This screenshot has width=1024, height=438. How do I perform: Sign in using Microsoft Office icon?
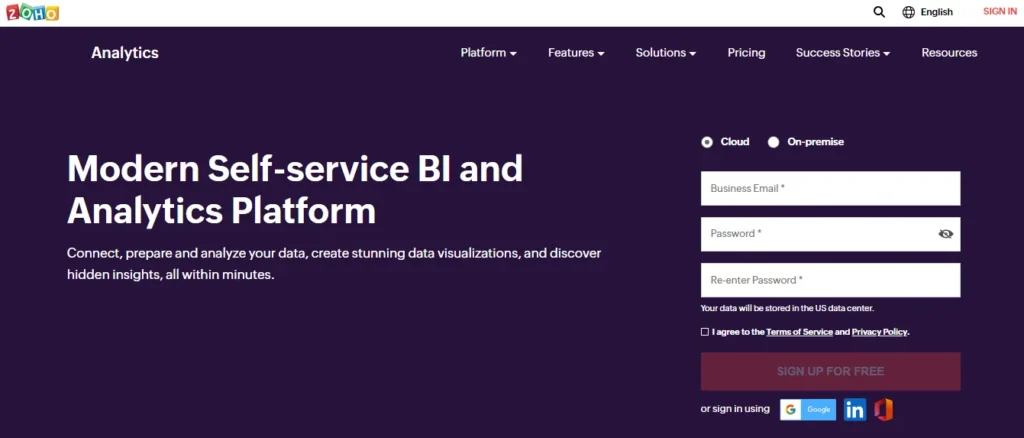pos(884,409)
